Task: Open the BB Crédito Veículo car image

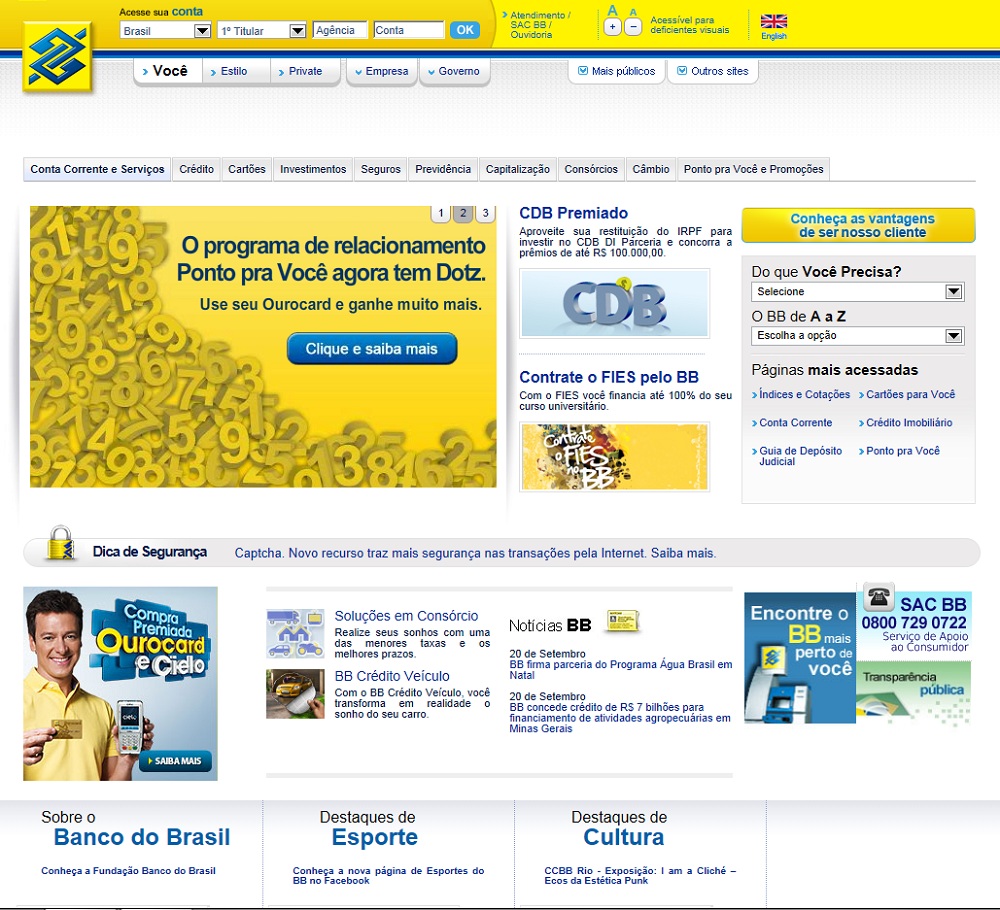Action: coord(295,694)
